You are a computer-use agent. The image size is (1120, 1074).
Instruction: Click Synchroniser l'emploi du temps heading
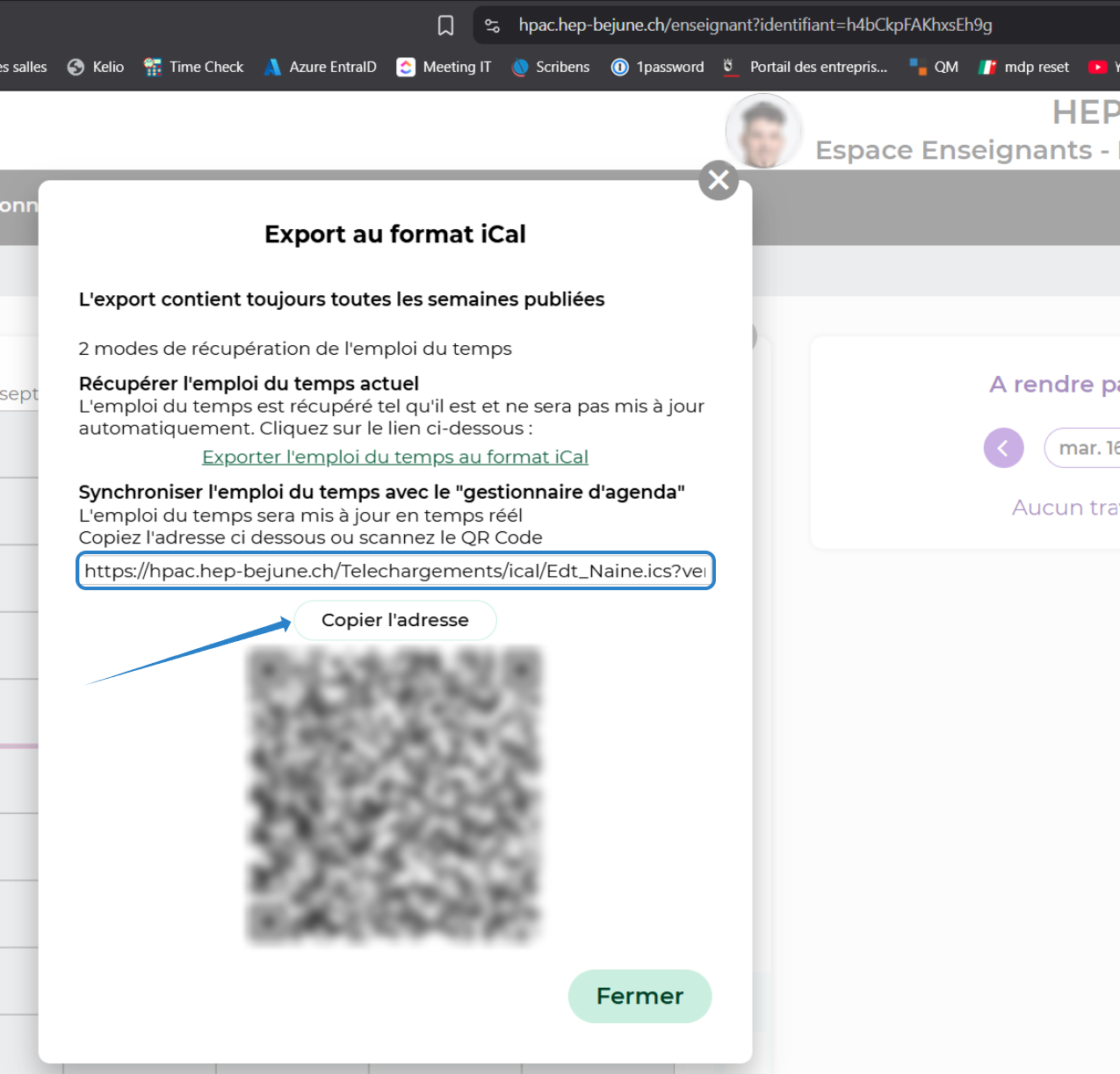point(381,492)
